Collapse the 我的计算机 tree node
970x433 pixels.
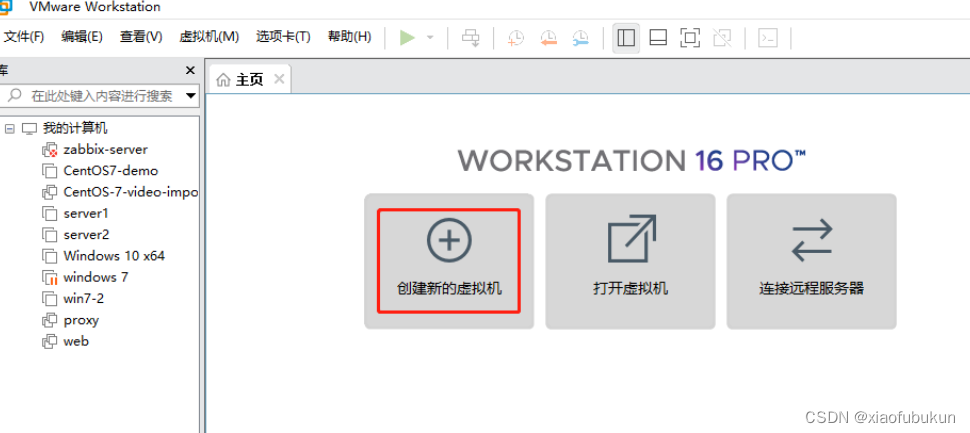coord(9,129)
